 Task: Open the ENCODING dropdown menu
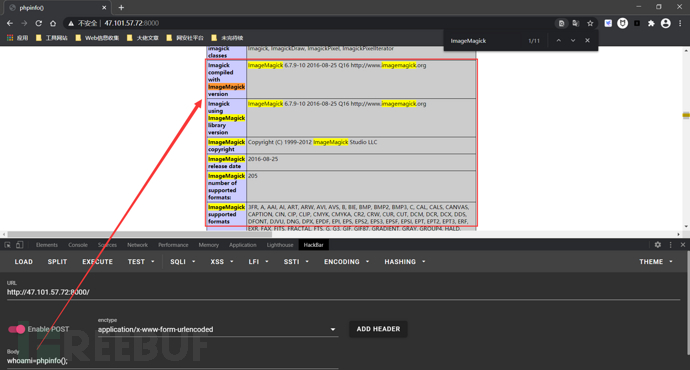click(346, 262)
